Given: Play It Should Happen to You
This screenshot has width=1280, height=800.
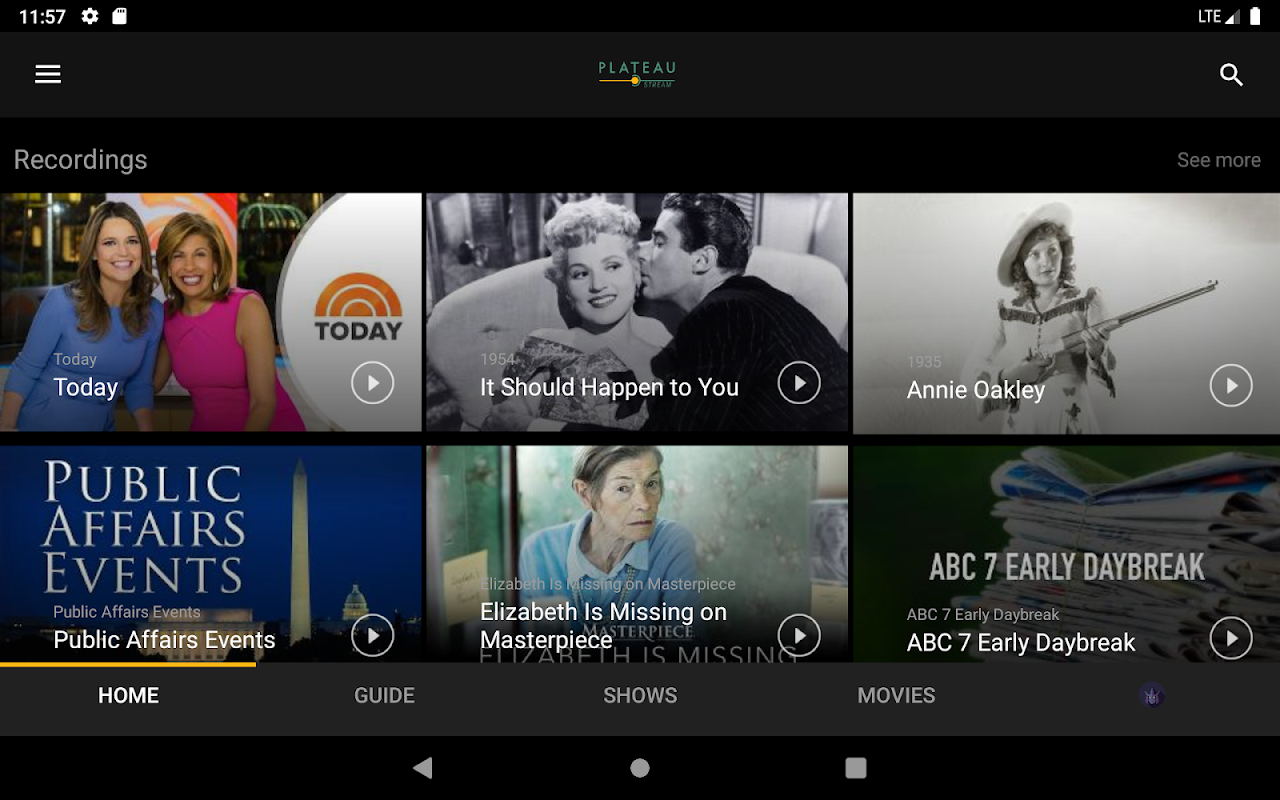Looking at the screenshot, I should tap(799, 383).
